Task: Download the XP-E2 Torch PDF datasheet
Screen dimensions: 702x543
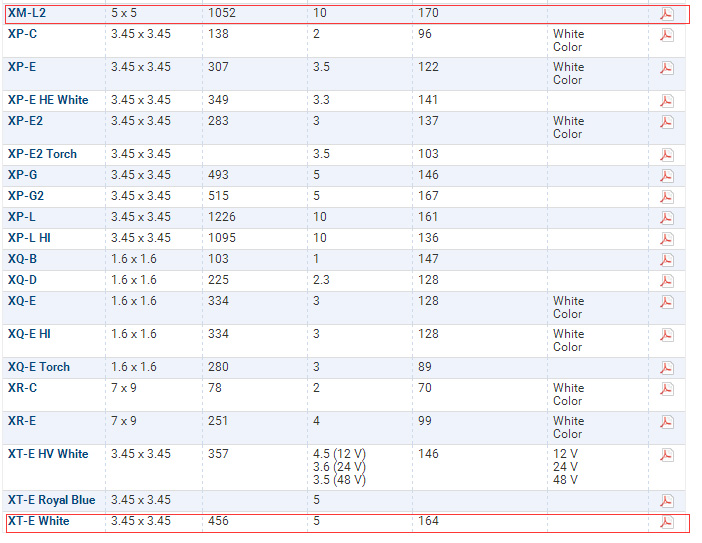Action: click(x=666, y=155)
